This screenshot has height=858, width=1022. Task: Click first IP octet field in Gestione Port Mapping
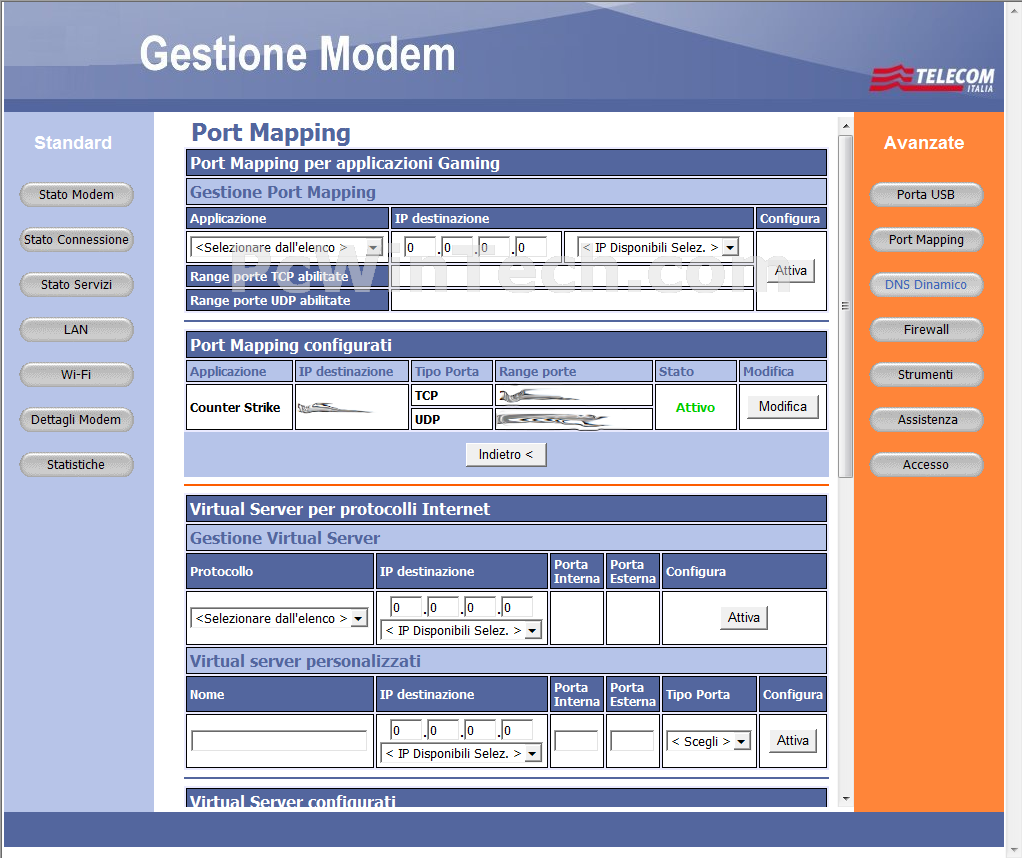420,247
